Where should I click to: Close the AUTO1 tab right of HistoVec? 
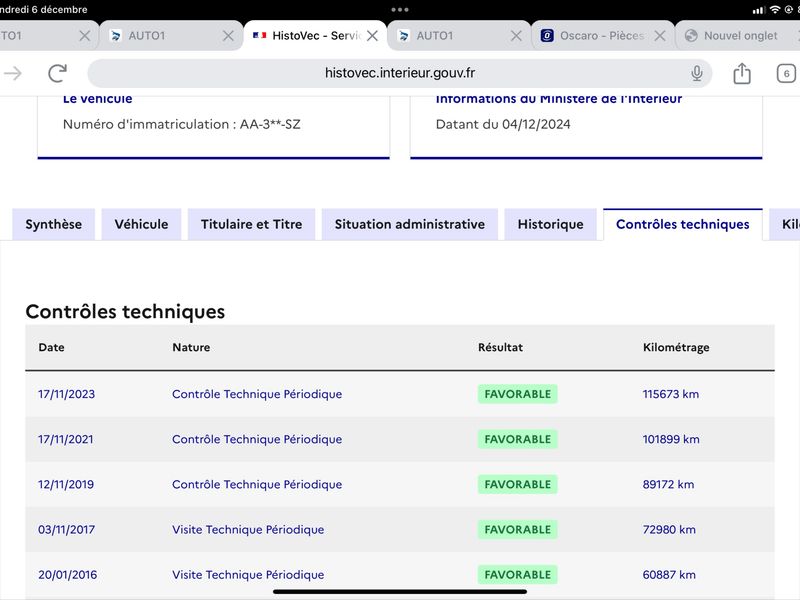click(516, 35)
